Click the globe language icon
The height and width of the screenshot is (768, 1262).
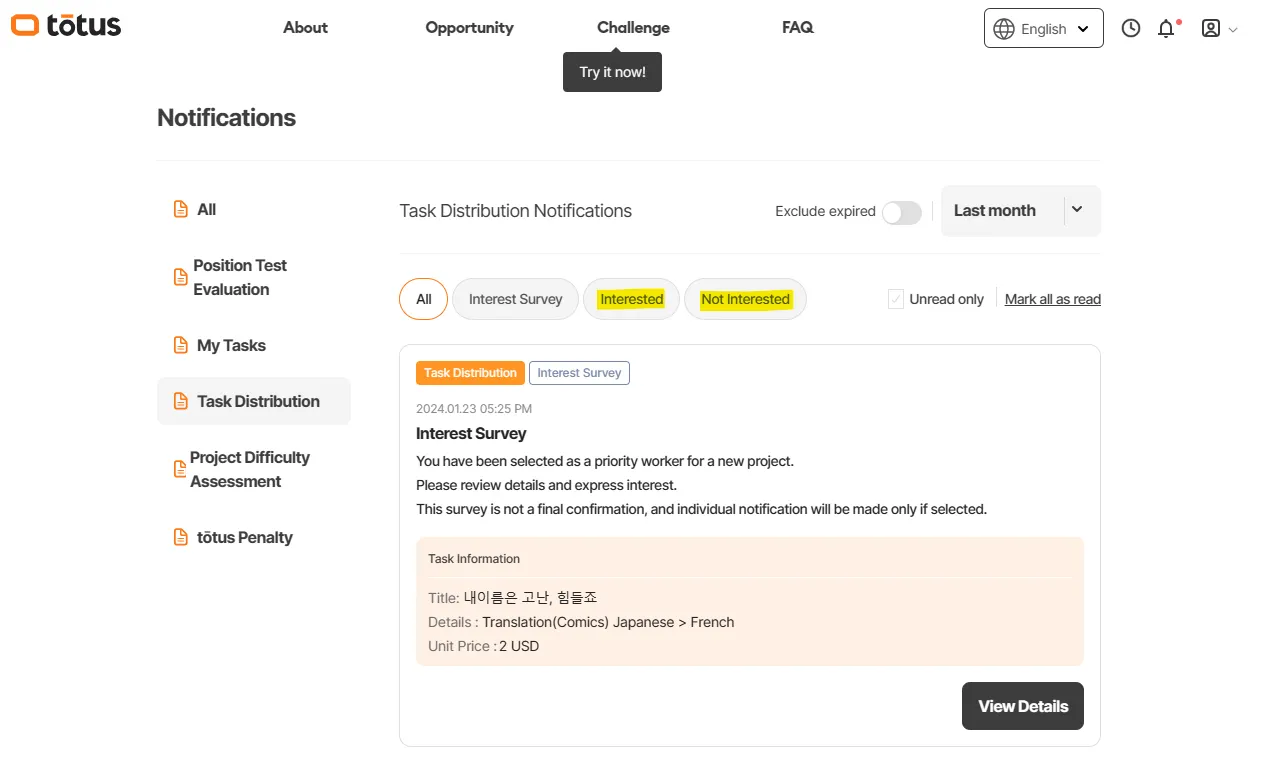pyautogui.click(x=1004, y=29)
